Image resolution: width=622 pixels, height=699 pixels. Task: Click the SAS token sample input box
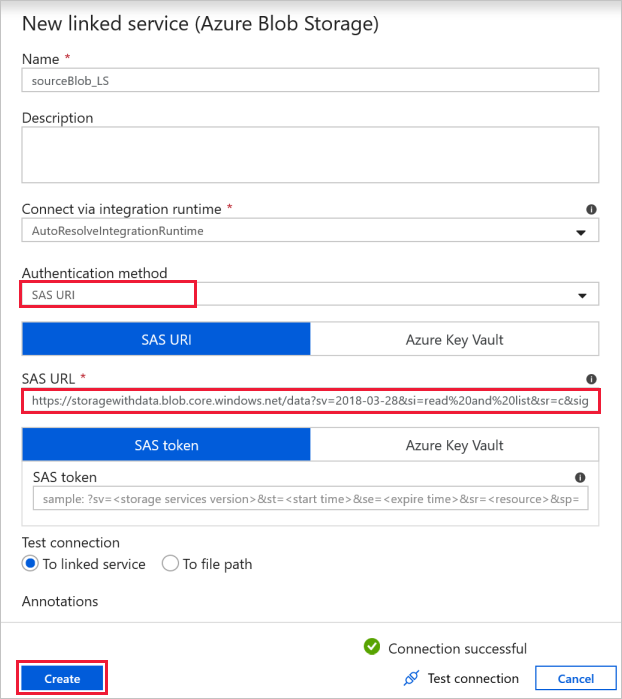click(310, 498)
